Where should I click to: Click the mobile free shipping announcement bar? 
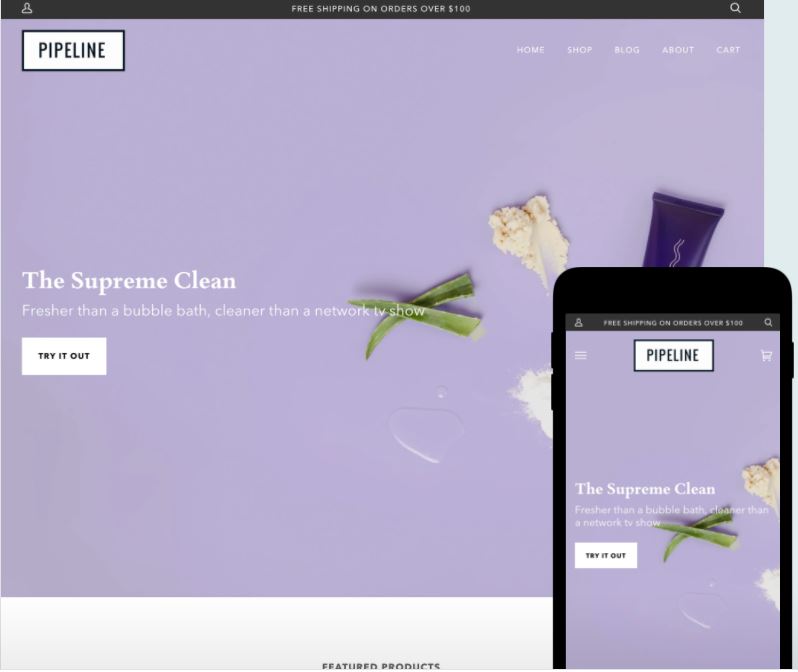(673, 323)
